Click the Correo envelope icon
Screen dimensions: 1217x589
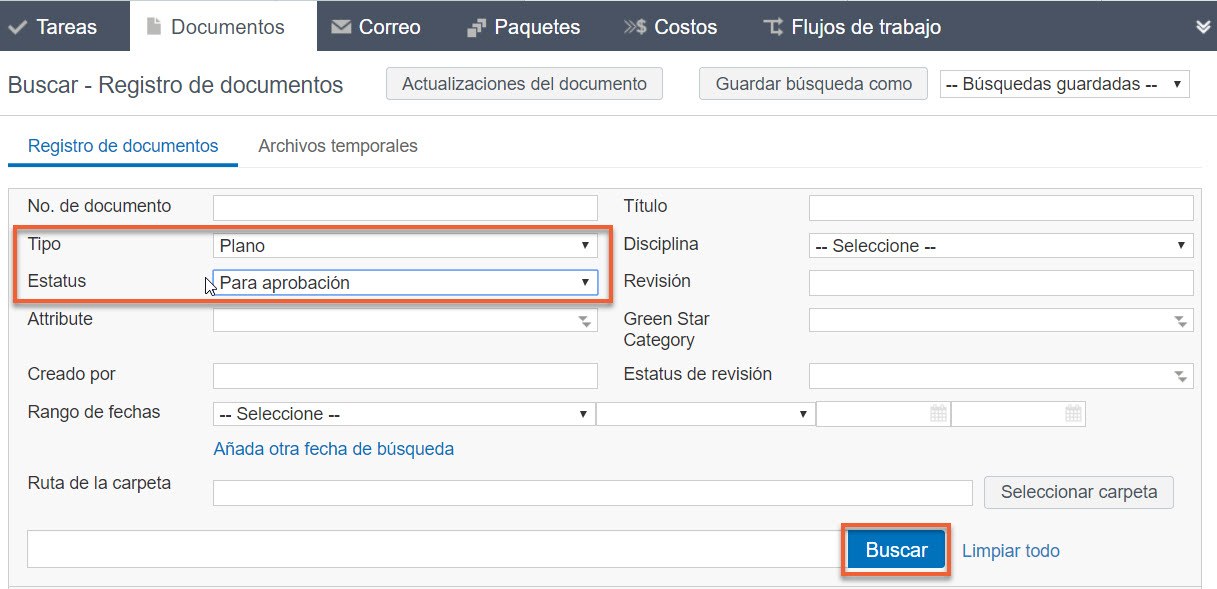point(341,27)
